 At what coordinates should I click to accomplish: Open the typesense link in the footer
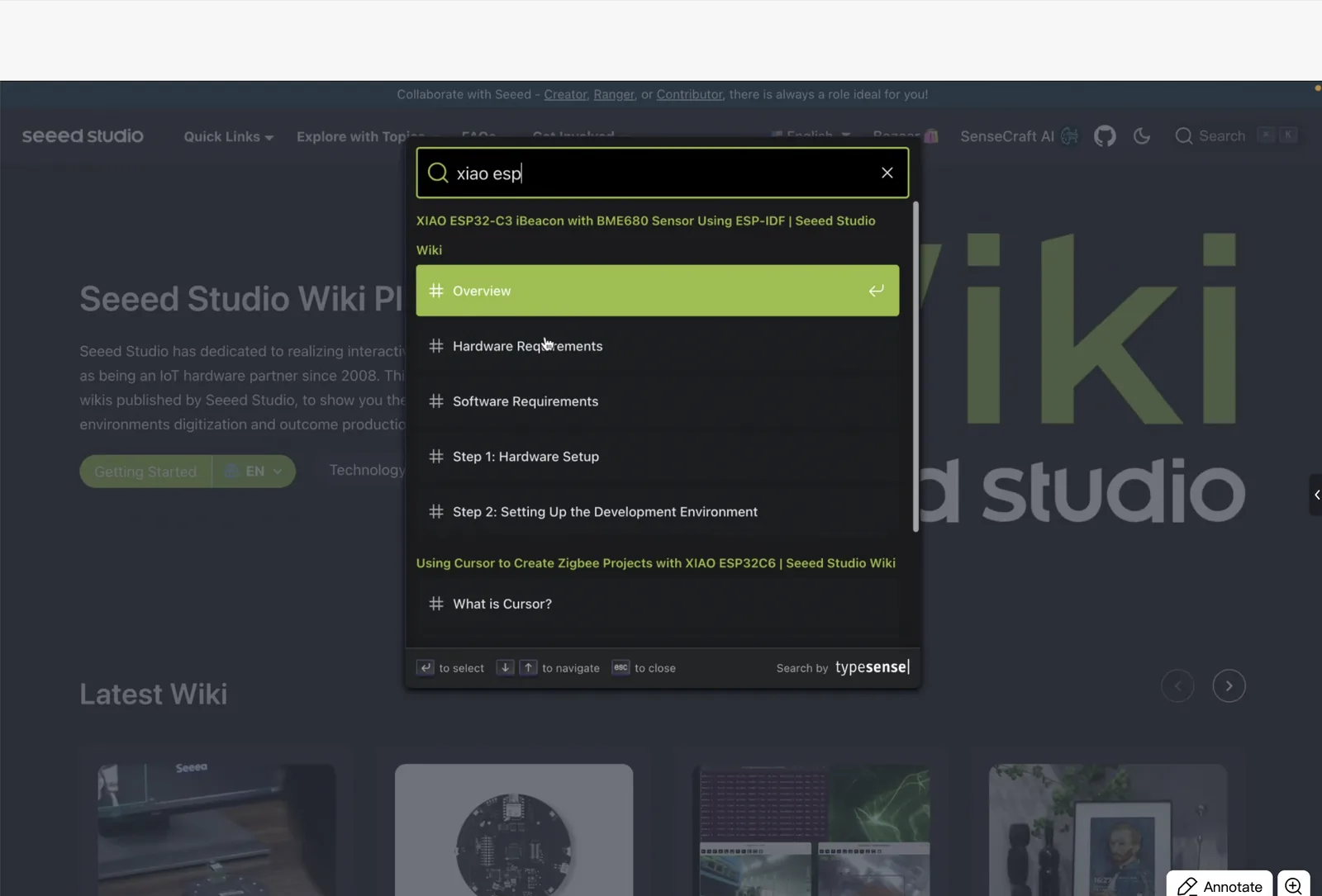point(872,667)
